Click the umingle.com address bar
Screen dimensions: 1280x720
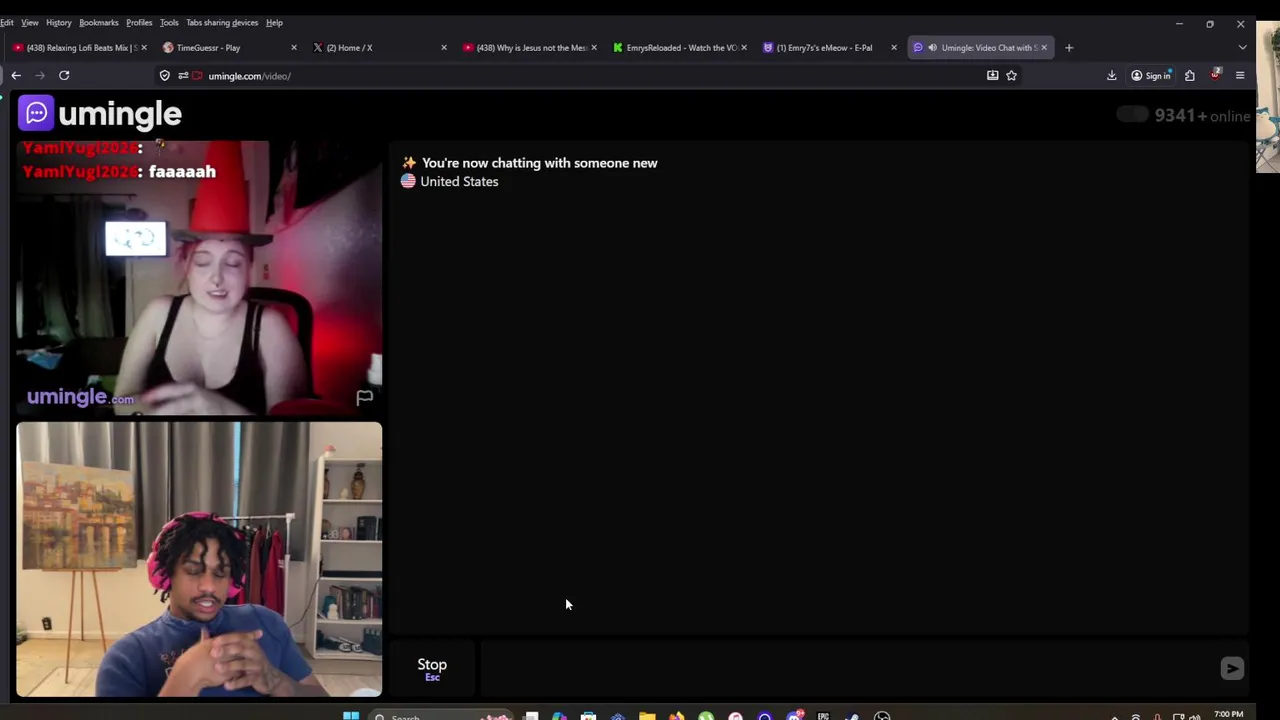point(590,75)
